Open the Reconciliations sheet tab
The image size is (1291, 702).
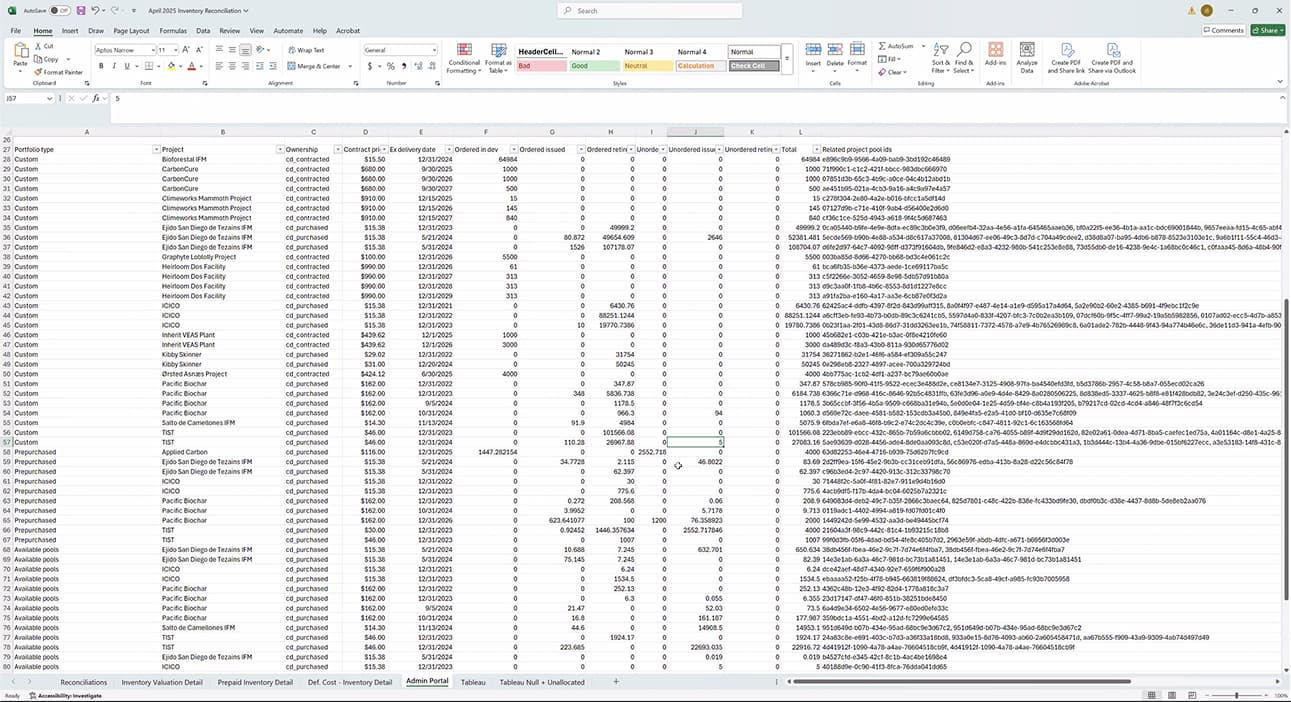click(x=83, y=682)
